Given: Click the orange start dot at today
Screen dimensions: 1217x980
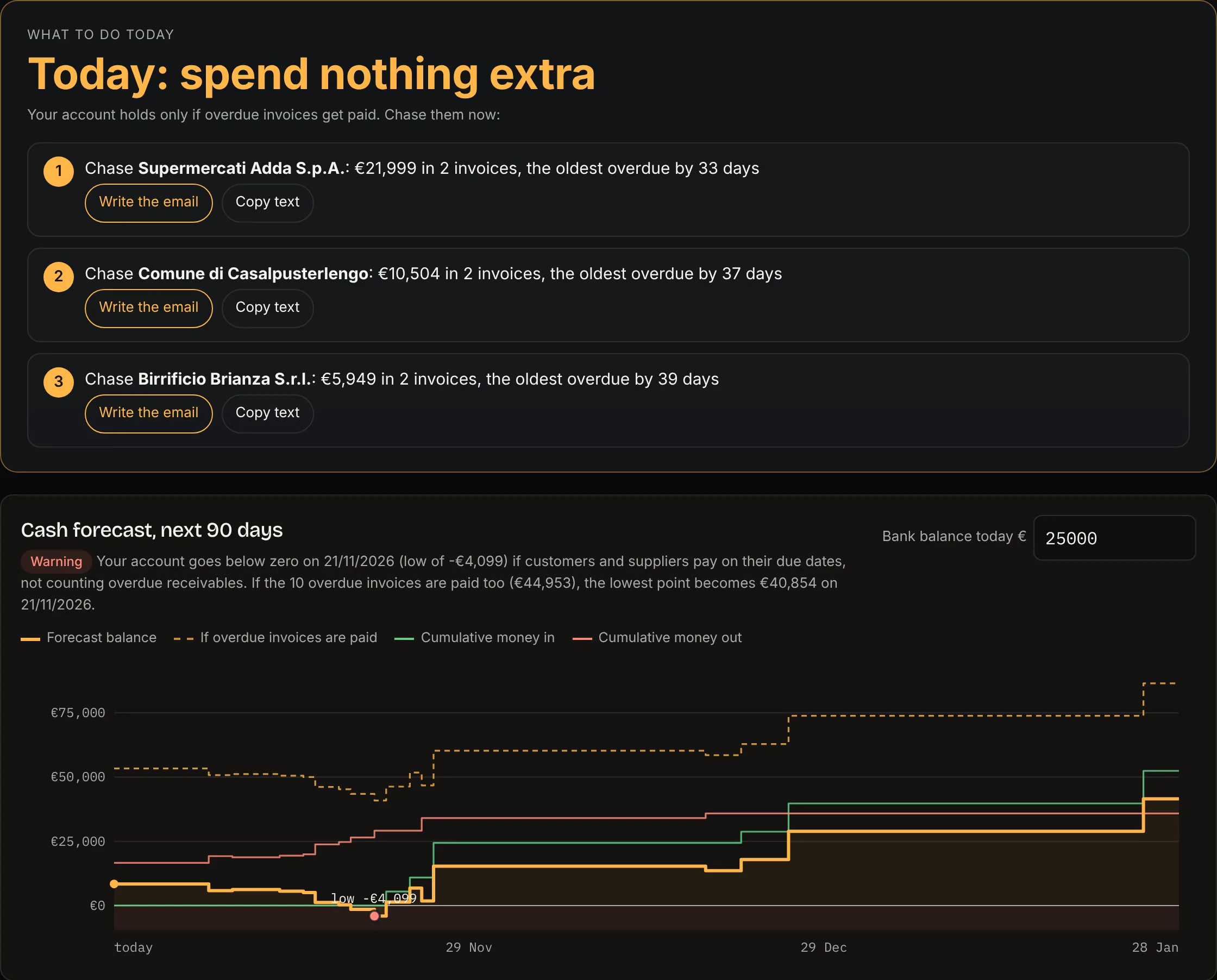Looking at the screenshot, I should pyautogui.click(x=114, y=883).
